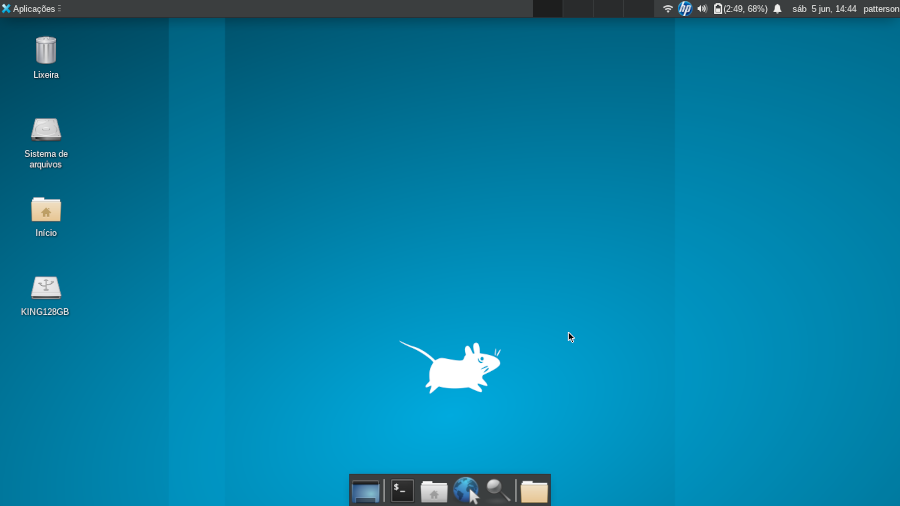Open the clock showing sáb 5 jun, 14:44
Viewport: 900px width, 506px height.
[824, 9]
